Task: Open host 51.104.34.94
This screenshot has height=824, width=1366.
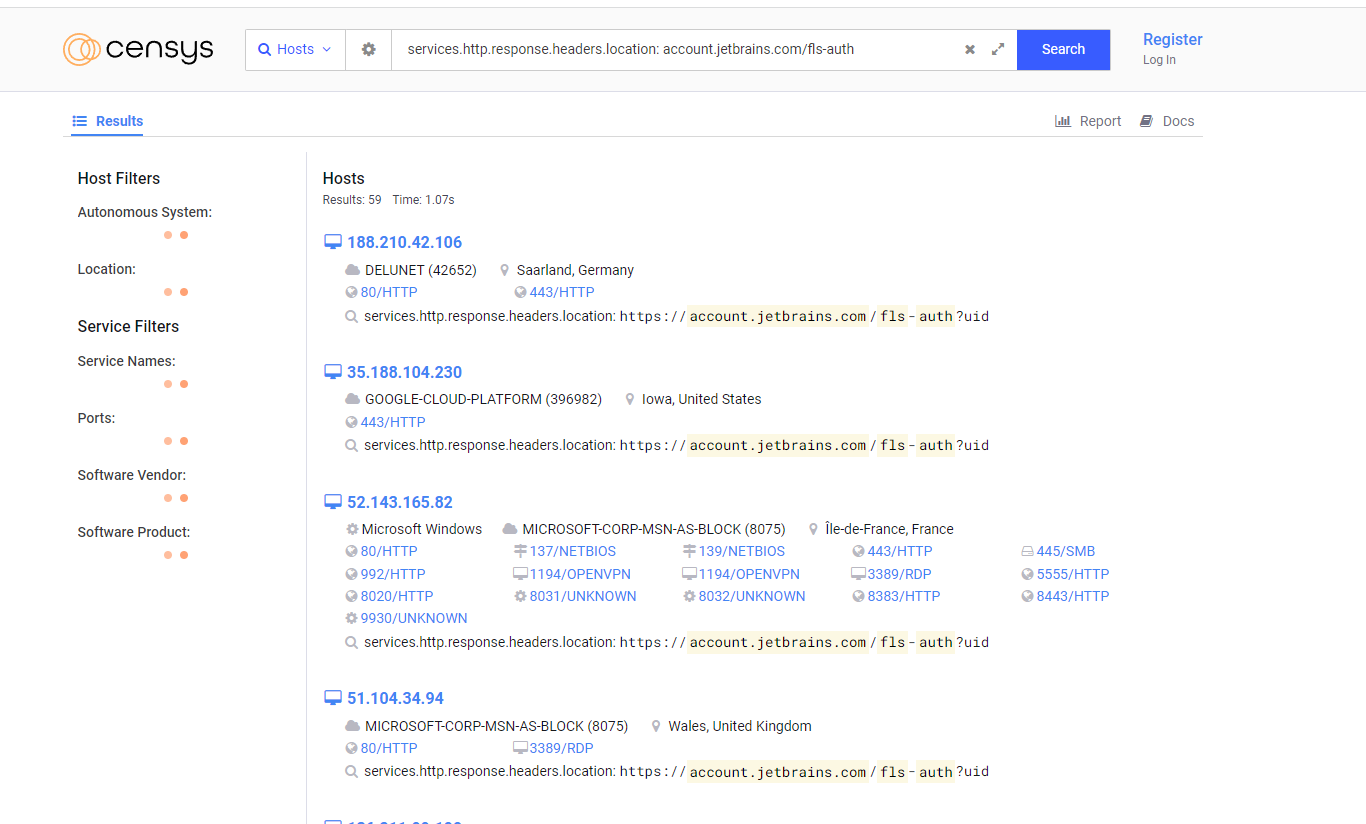Action: 395,698
